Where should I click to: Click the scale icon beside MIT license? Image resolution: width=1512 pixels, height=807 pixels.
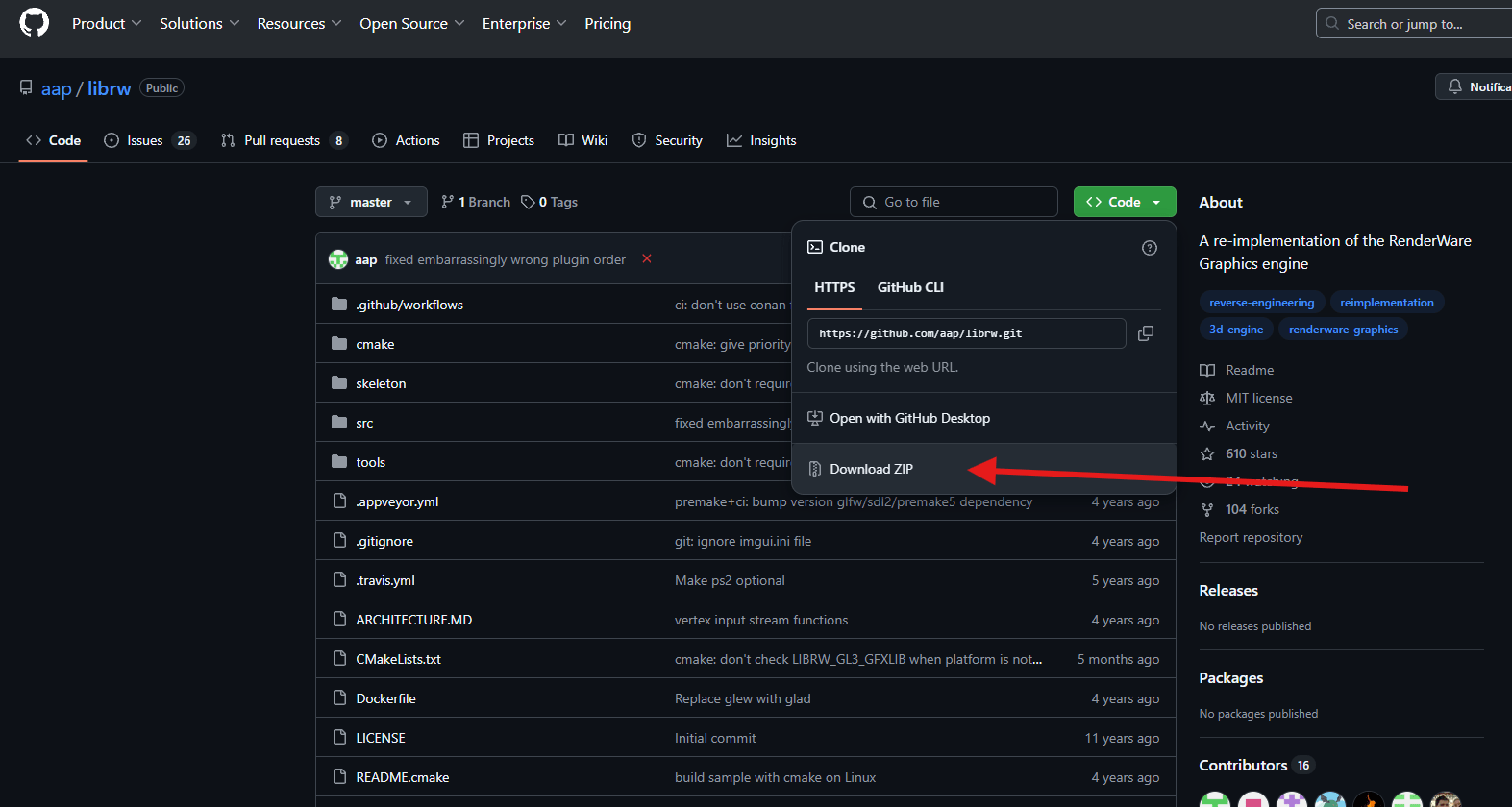coord(1207,398)
